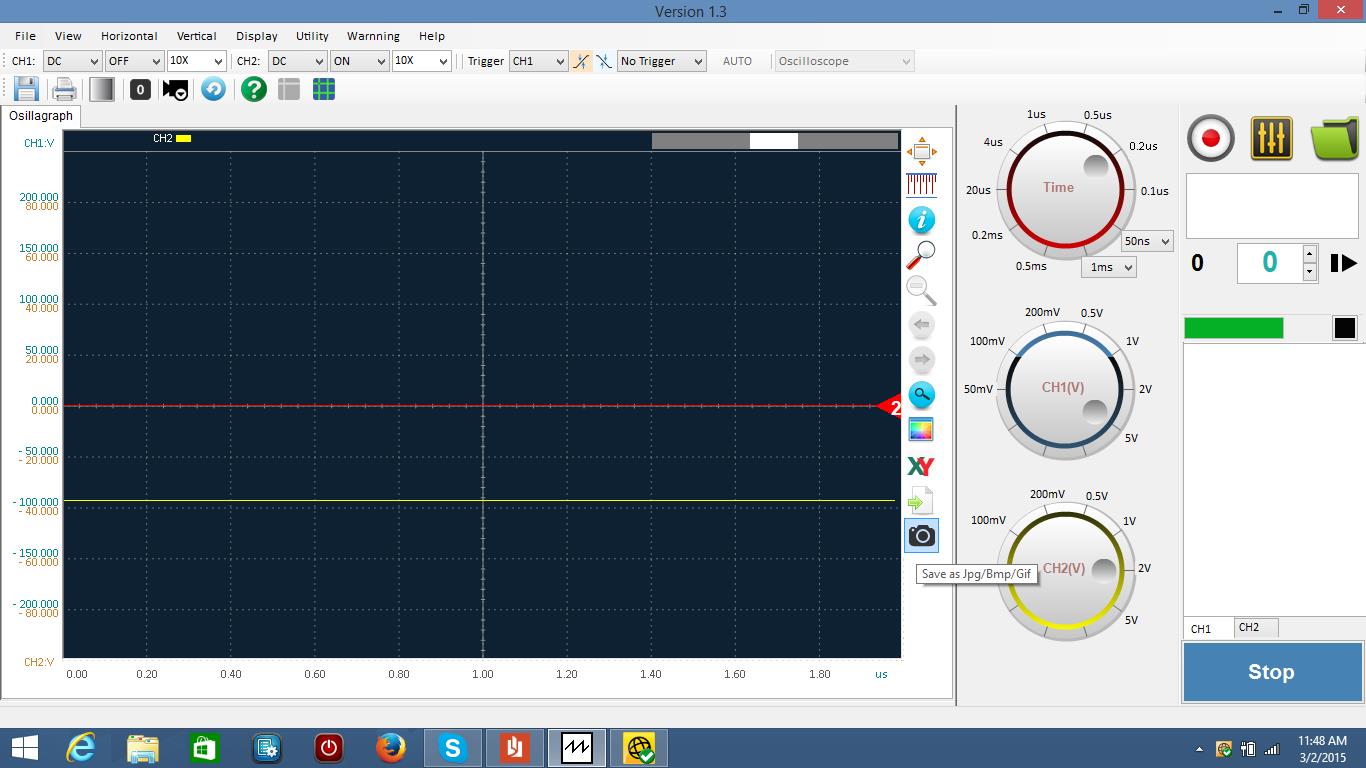This screenshot has height=768, width=1366.
Task: Toggle the green grid display icon
Action: pos(324,89)
